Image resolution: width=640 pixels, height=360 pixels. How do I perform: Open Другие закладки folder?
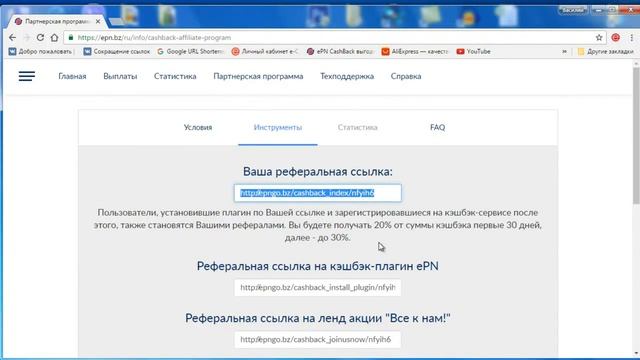pyautogui.click(x=606, y=51)
